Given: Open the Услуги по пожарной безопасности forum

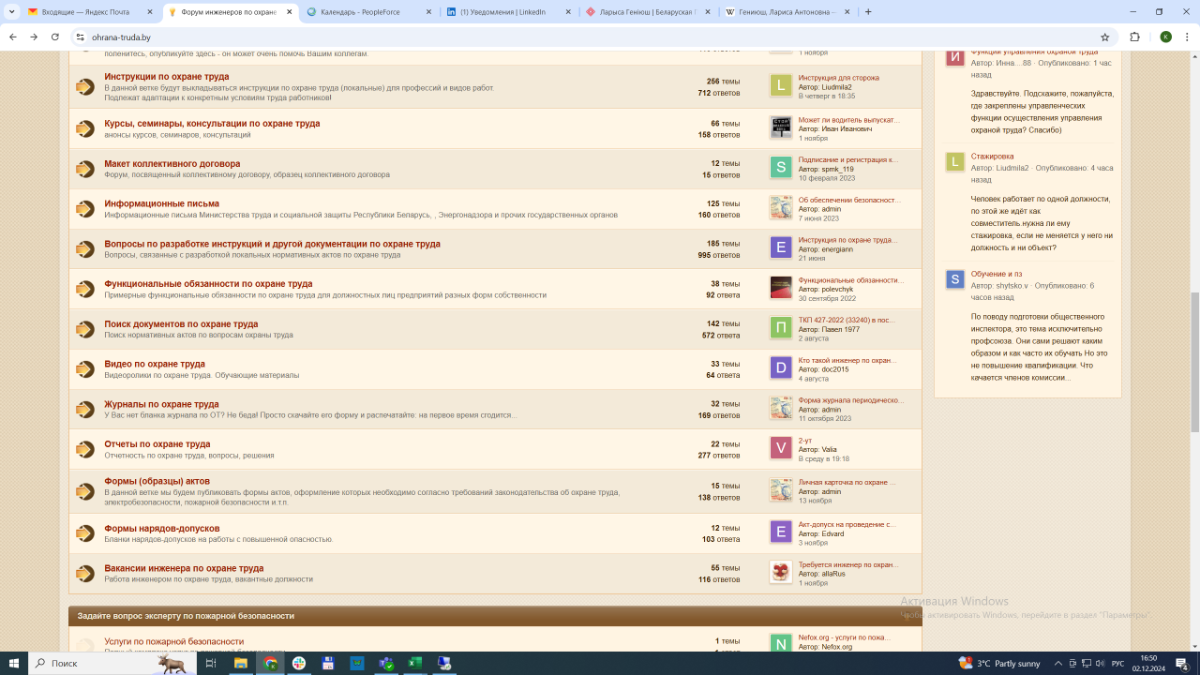Looking at the screenshot, I should pos(174,641).
